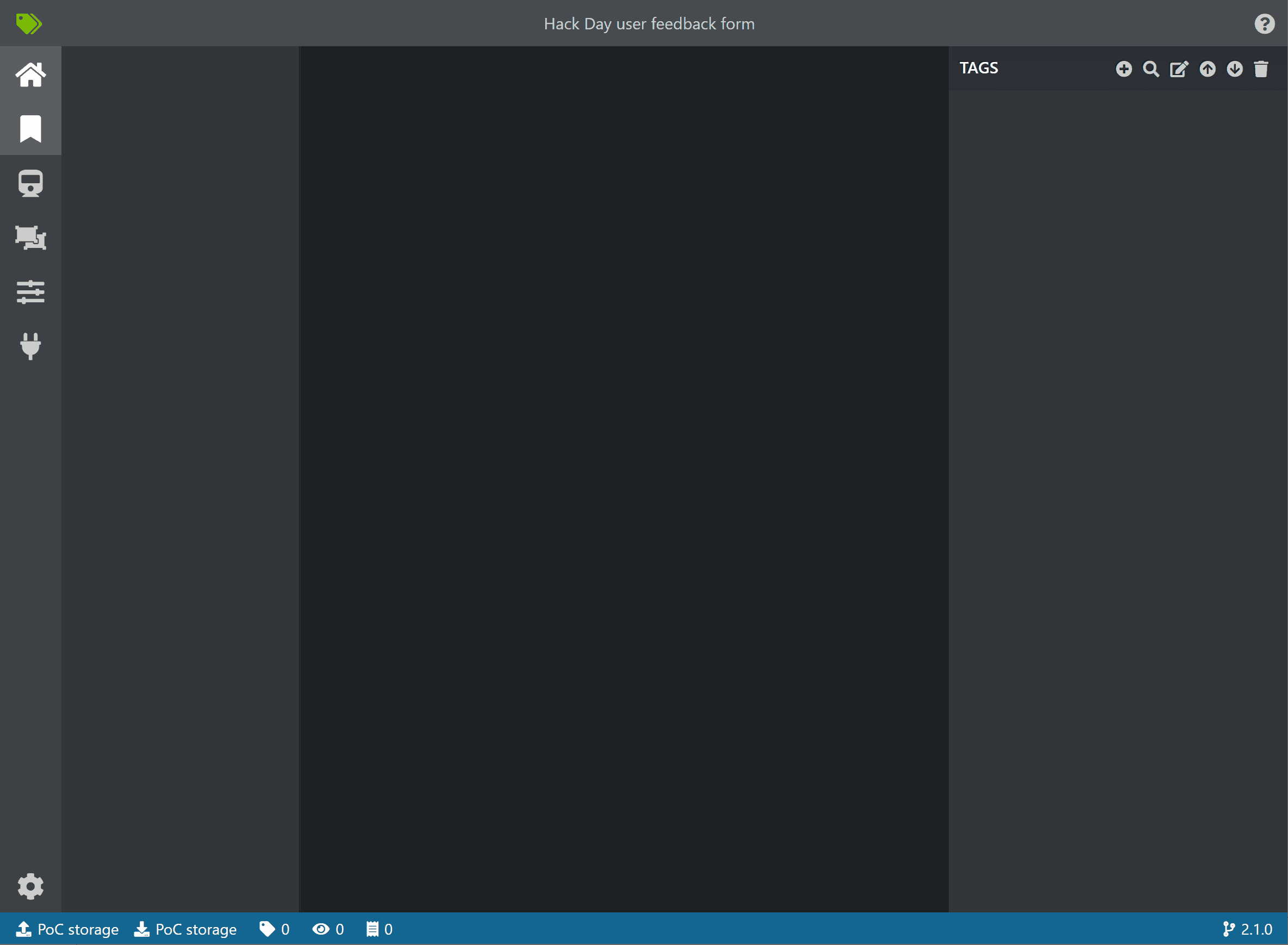Open the filter sliders panel in the sidebar
The width and height of the screenshot is (1288, 945).
point(30,292)
